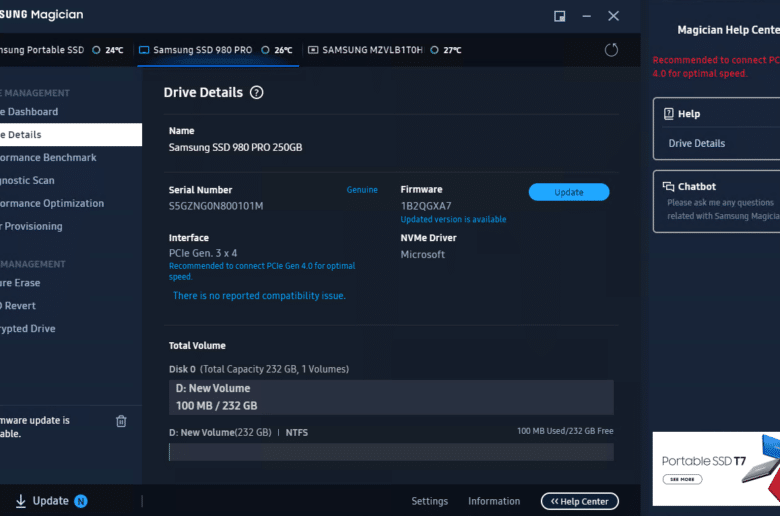The width and height of the screenshot is (780, 516).
Task: Click 'There is no reported compatibility issue' link
Action: coord(259,296)
